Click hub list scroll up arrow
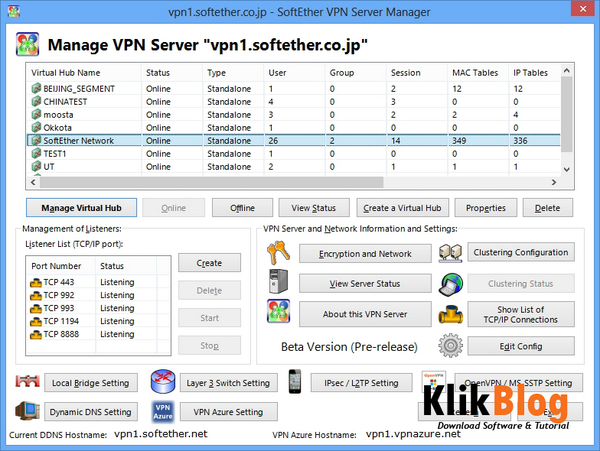This screenshot has width=600, height=451. coord(567,70)
